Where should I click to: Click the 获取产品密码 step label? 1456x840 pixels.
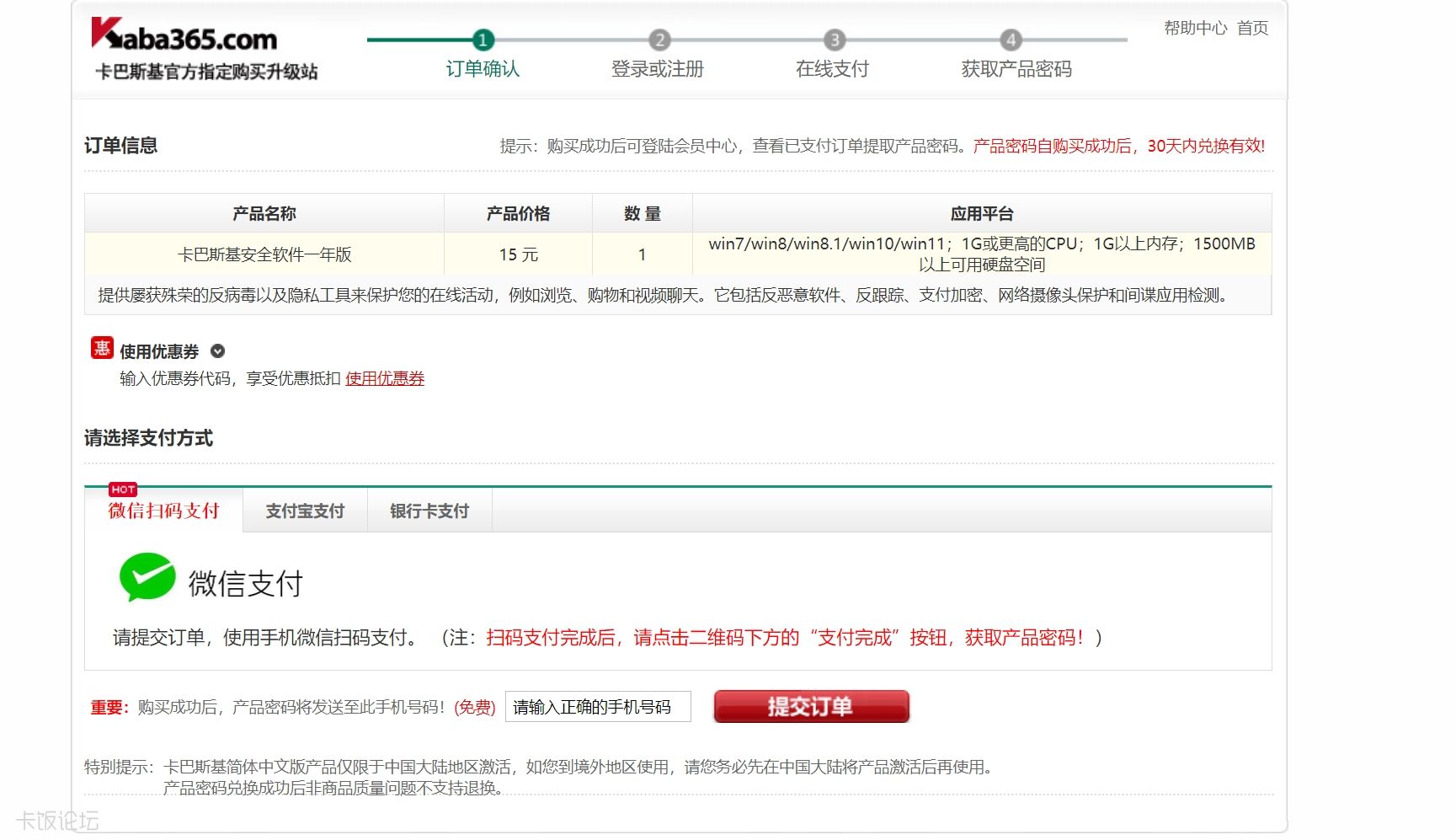point(1016,69)
